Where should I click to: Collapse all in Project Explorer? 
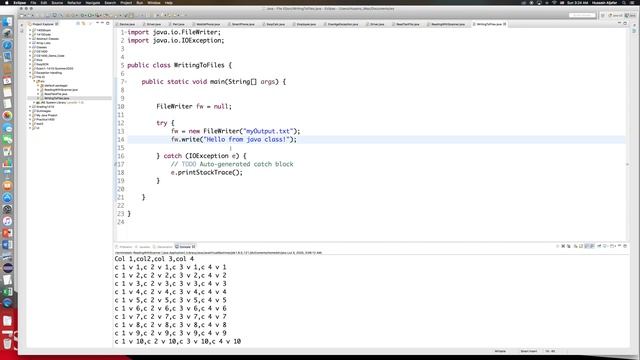click(78, 24)
